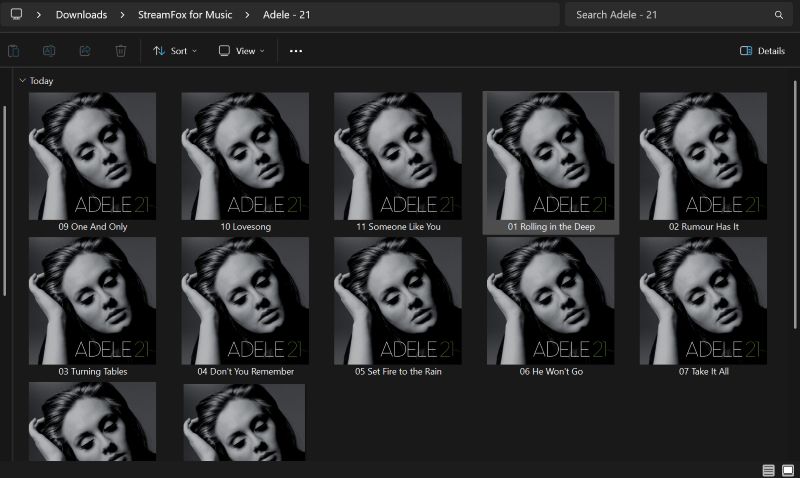Click the Paste icon in toolbar
Screen dimensions: 800x478
pos(14,51)
